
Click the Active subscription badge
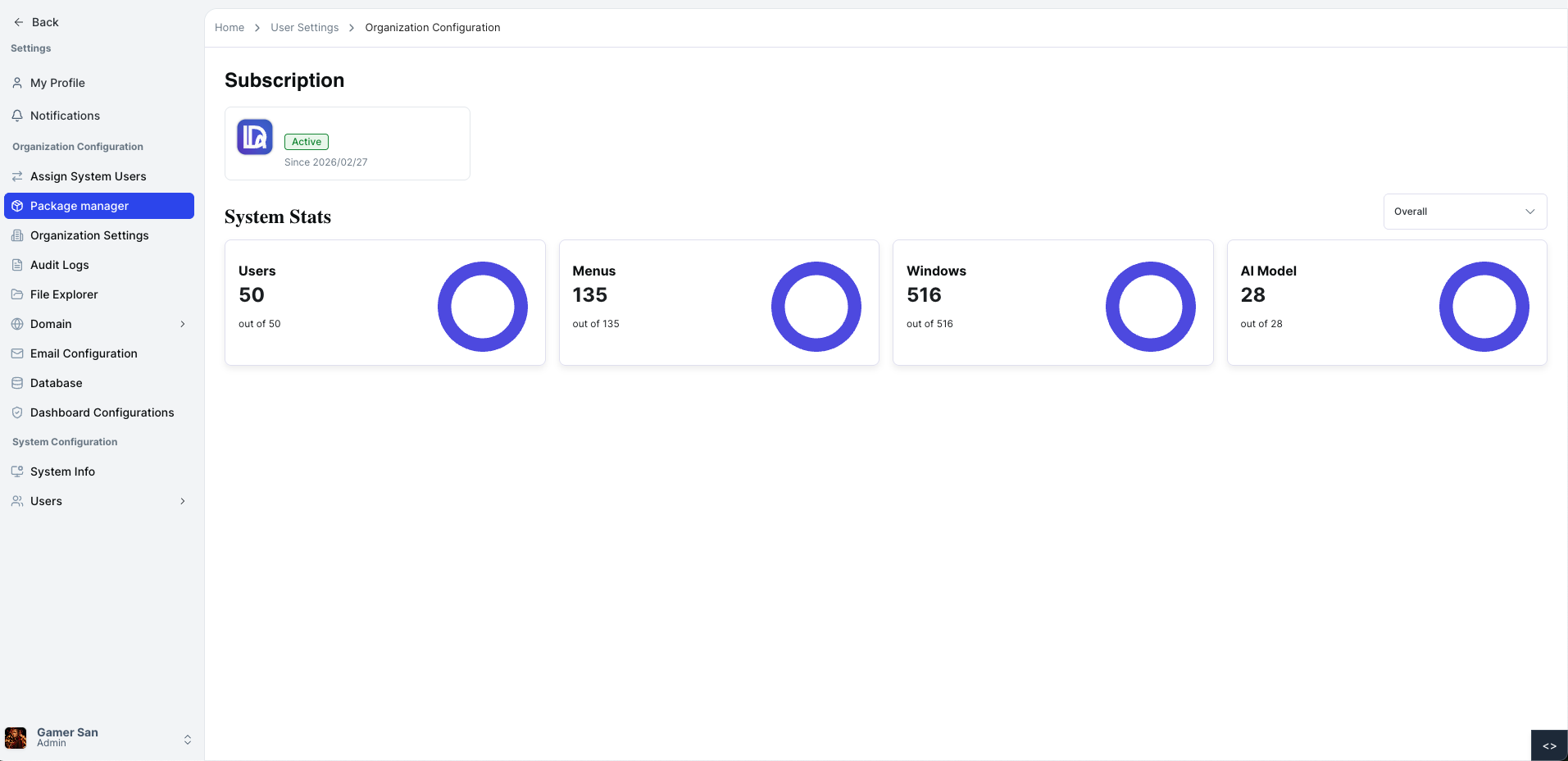(306, 141)
